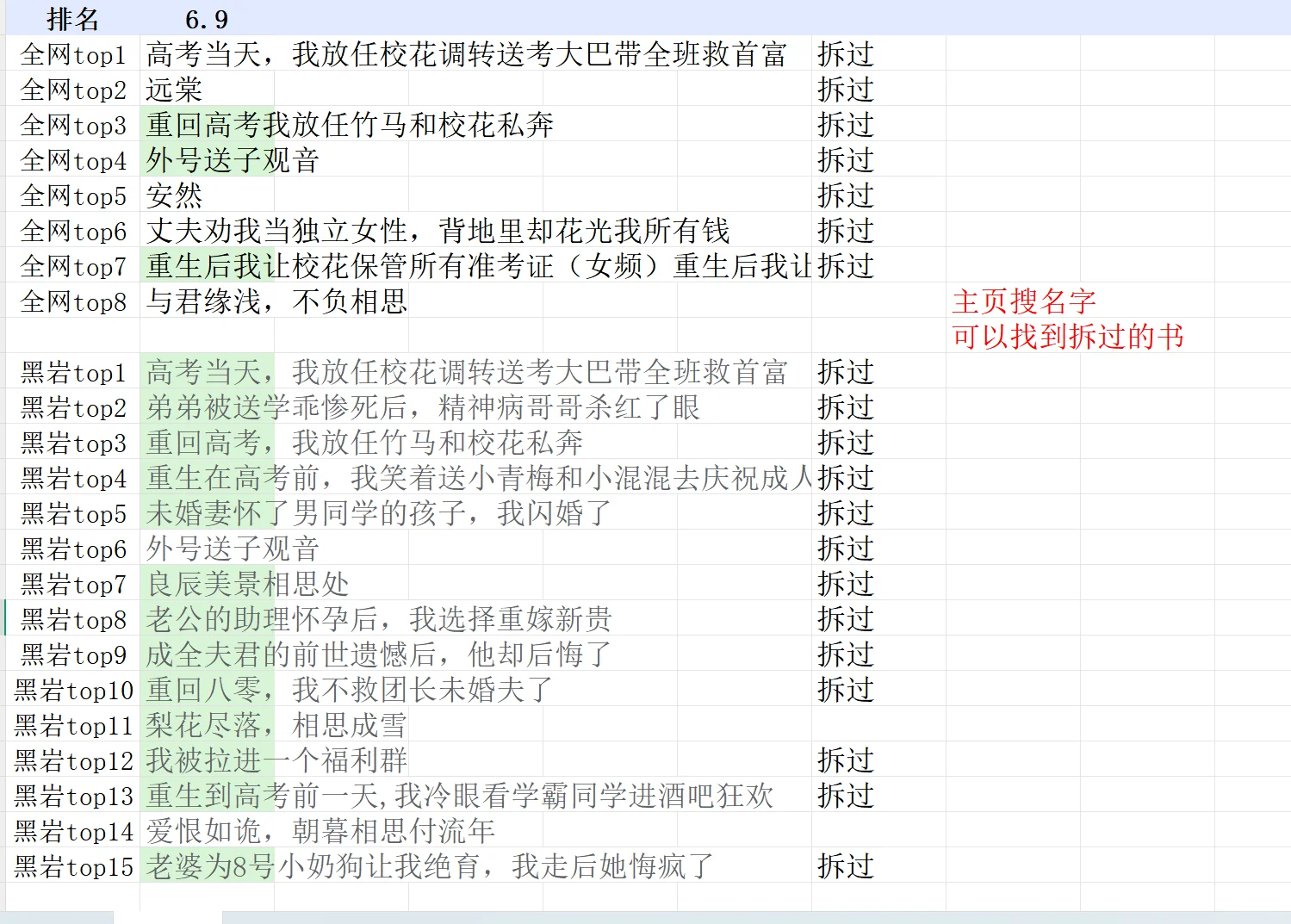This screenshot has height=924, width=1291.
Task: Select 重生到高考前一天 title cell
Action: click(x=460, y=796)
